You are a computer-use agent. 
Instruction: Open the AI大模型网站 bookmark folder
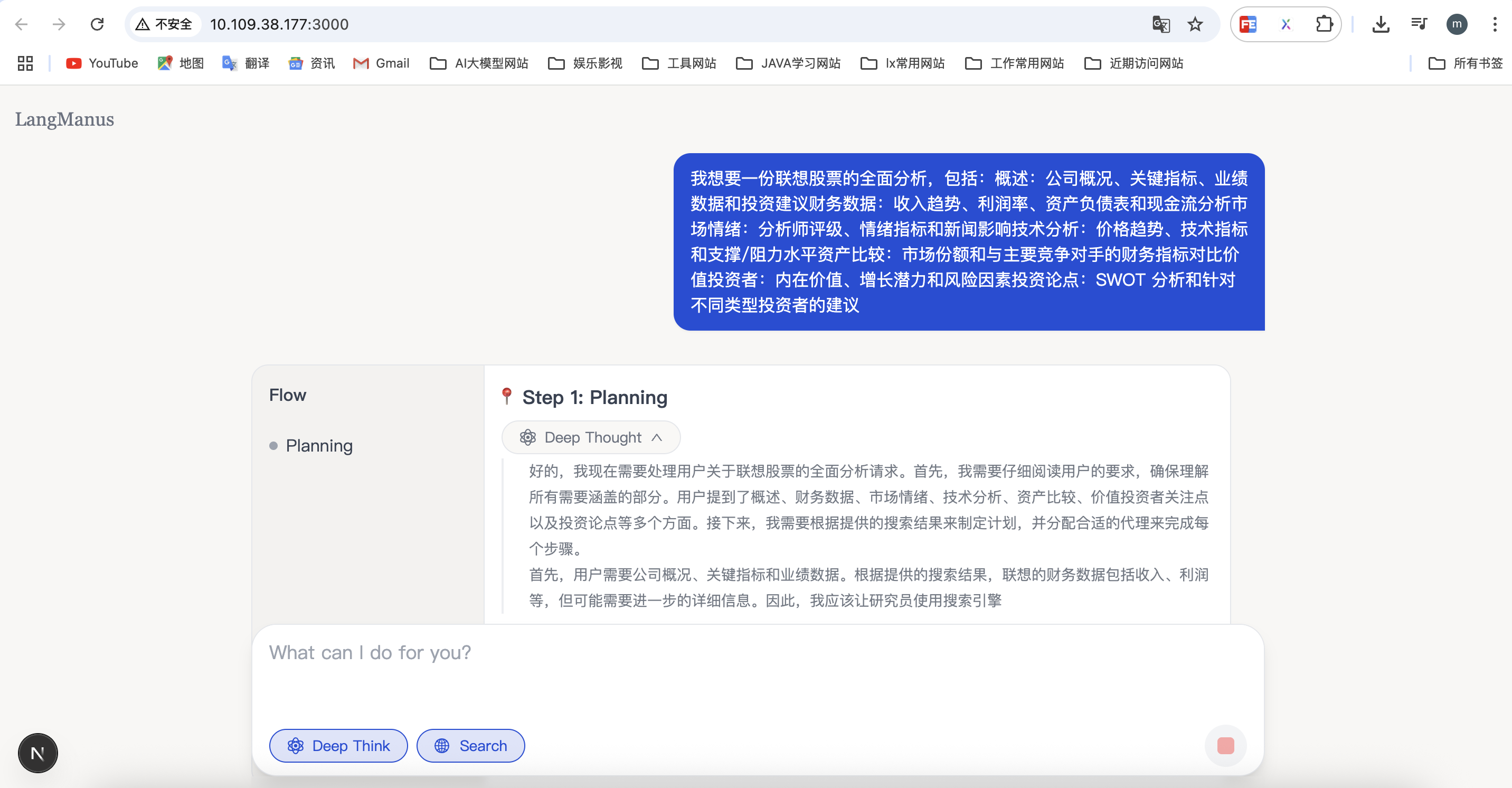(479, 63)
